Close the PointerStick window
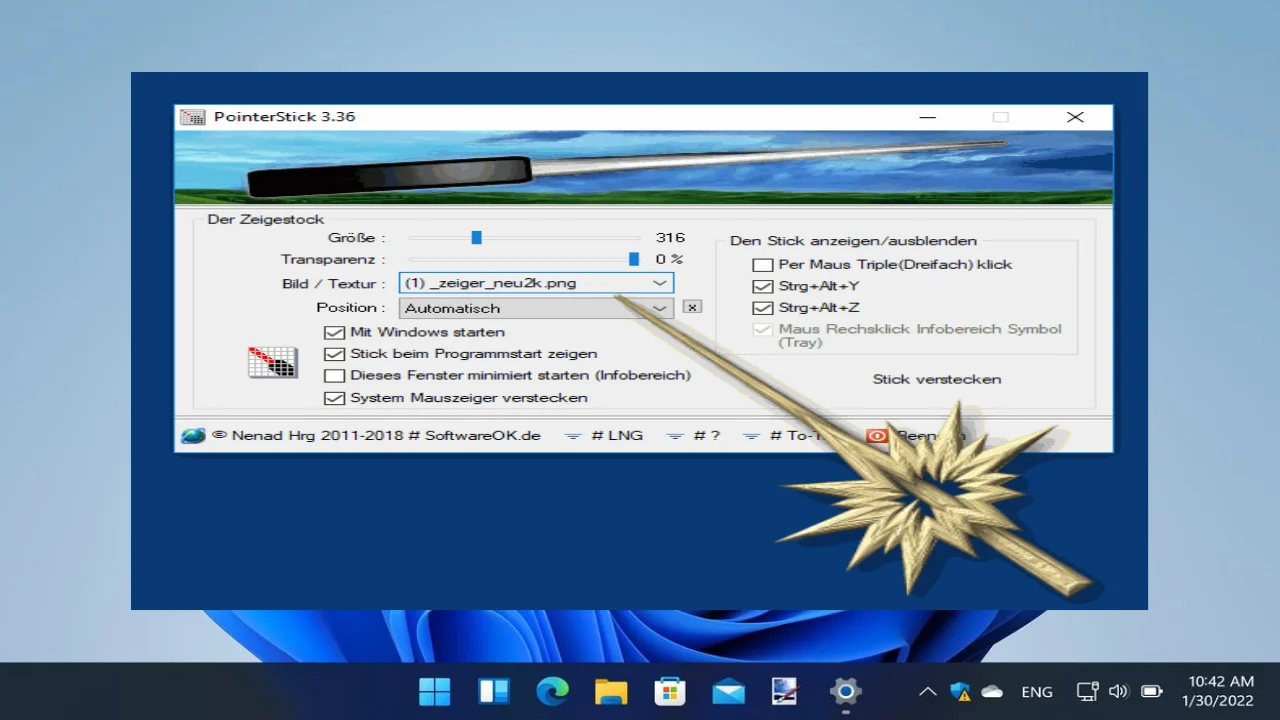Screen dimensions: 1280x720 (1075, 117)
